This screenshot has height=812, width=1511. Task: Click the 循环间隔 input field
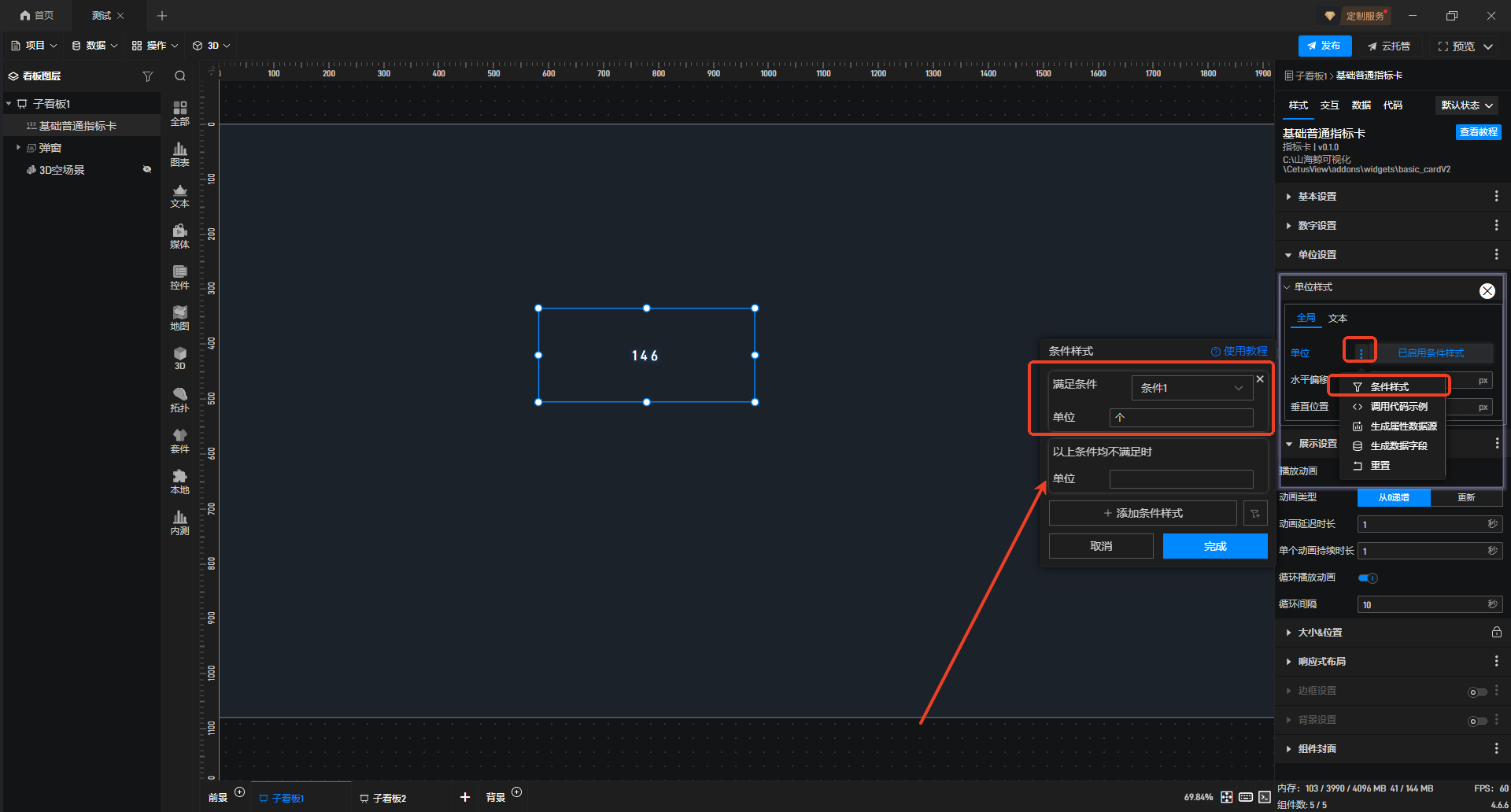(x=1420, y=605)
